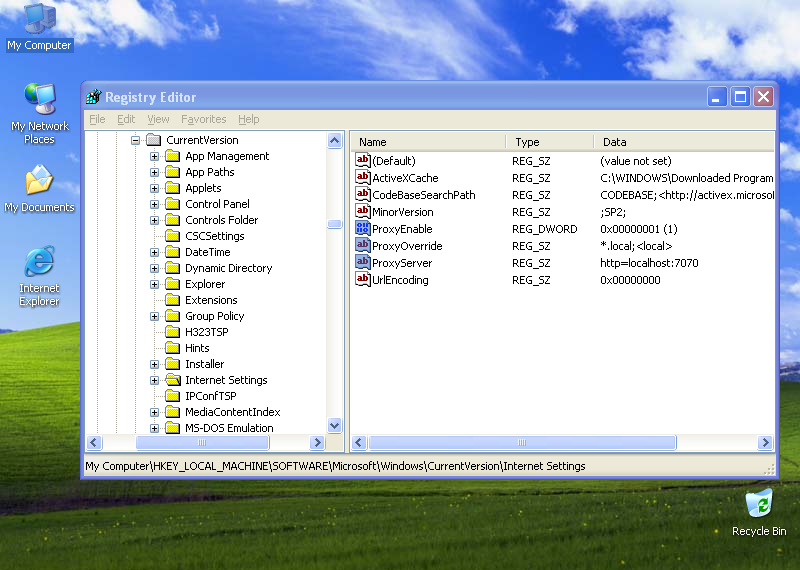Viewport: 800px width, 570px height.
Task: Click the Applets folder icon
Action: pos(173,188)
